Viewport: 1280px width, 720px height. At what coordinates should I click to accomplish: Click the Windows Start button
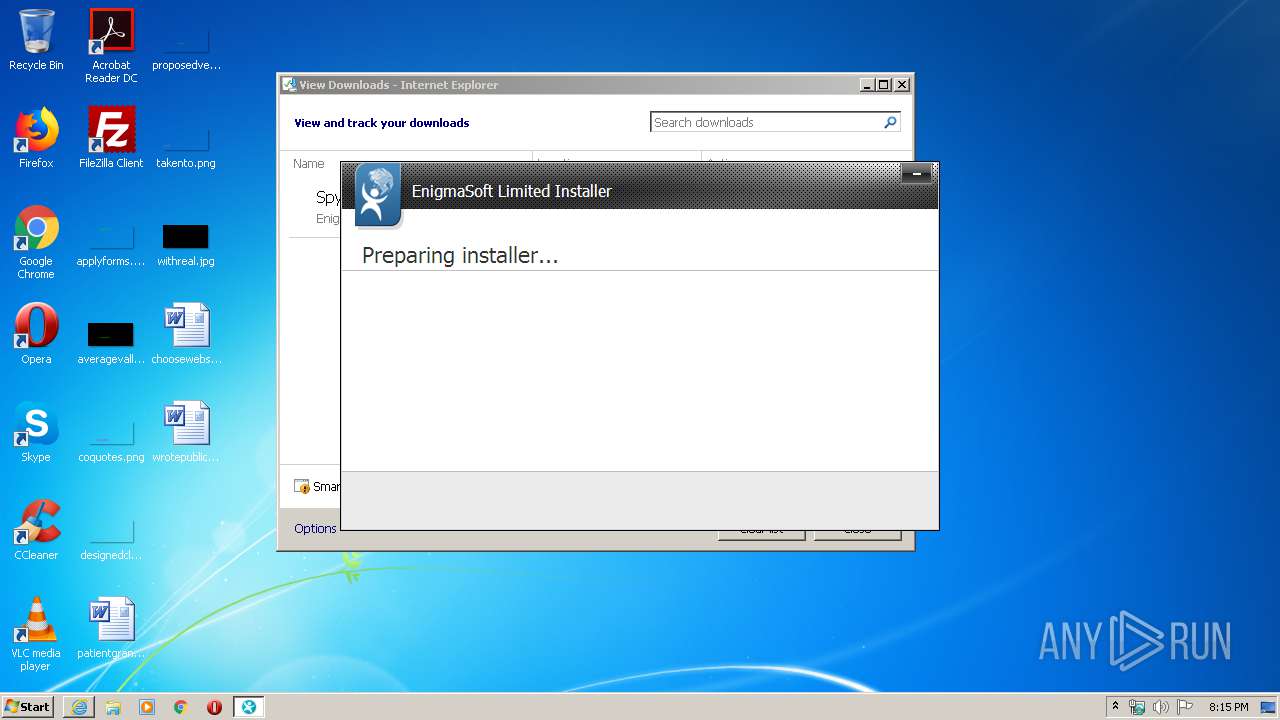click(x=28, y=706)
